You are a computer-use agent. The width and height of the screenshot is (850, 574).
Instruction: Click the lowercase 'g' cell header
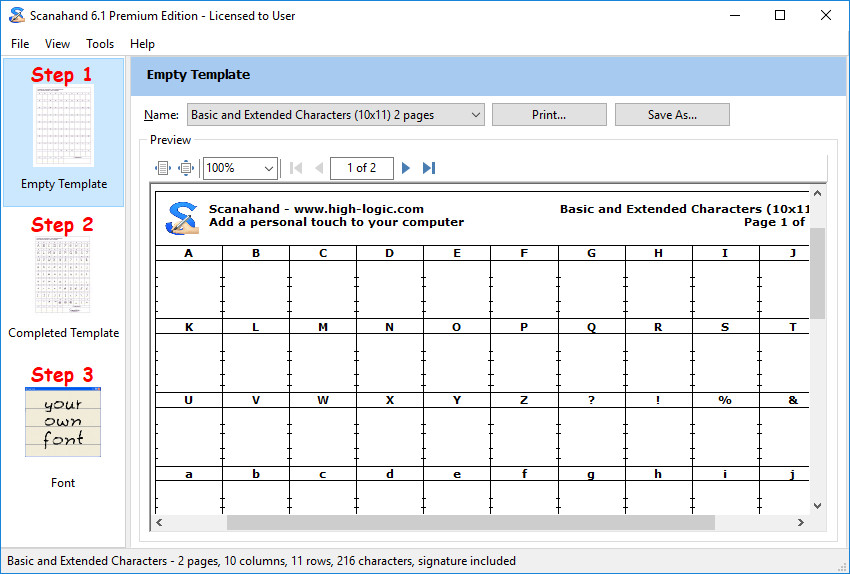(591, 474)
